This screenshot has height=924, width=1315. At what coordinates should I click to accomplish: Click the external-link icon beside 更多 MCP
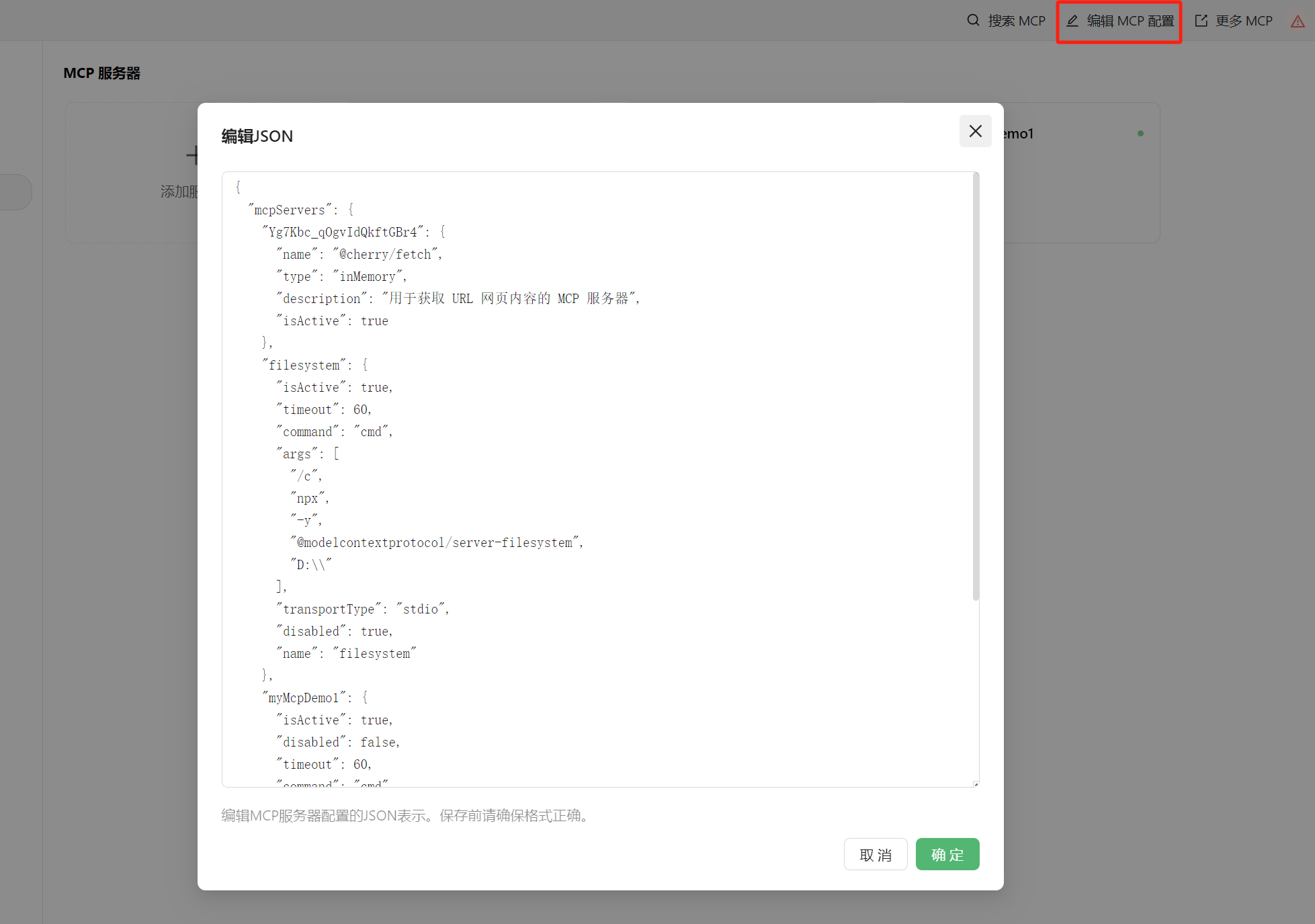point(1201,21)
